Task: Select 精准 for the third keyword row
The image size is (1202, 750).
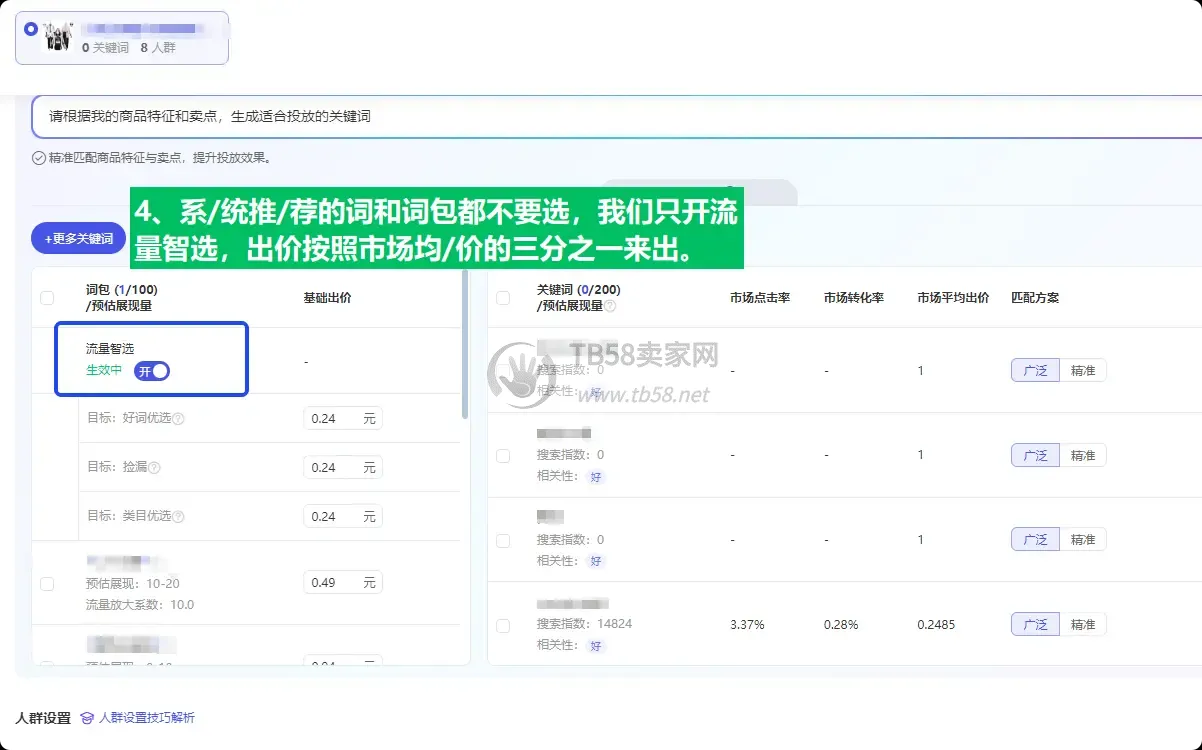Action: [1083, 539]
